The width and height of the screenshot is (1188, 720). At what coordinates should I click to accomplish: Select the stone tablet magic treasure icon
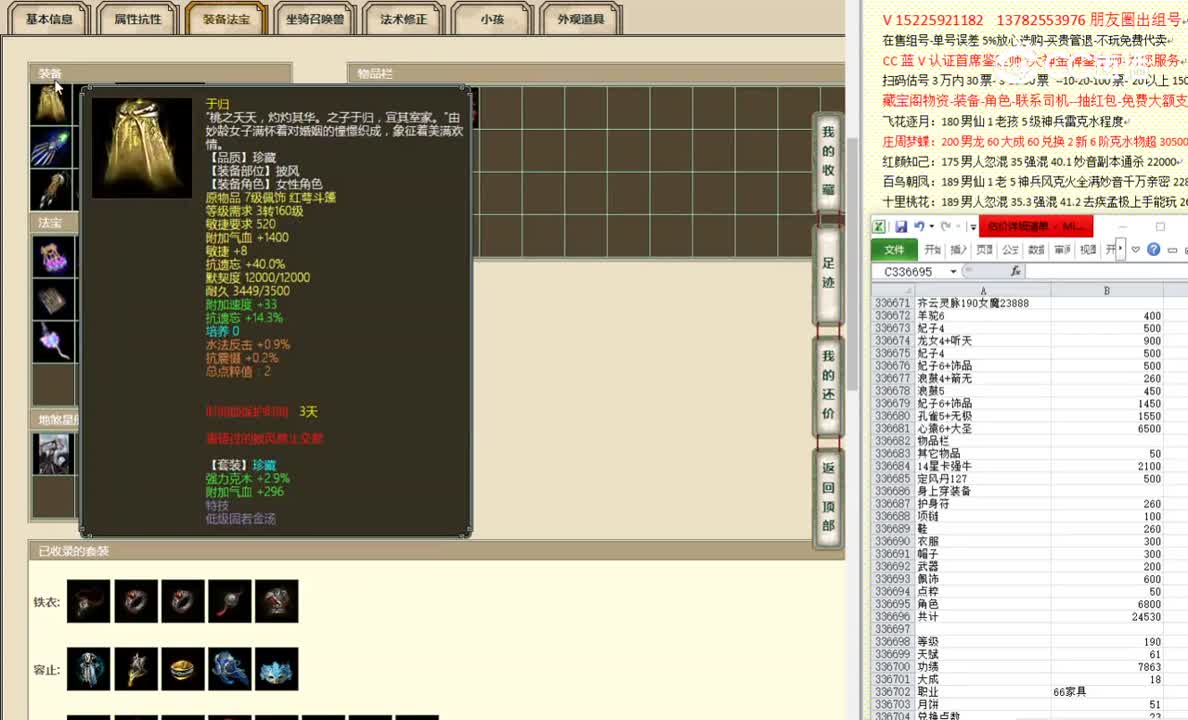(53, 300)
